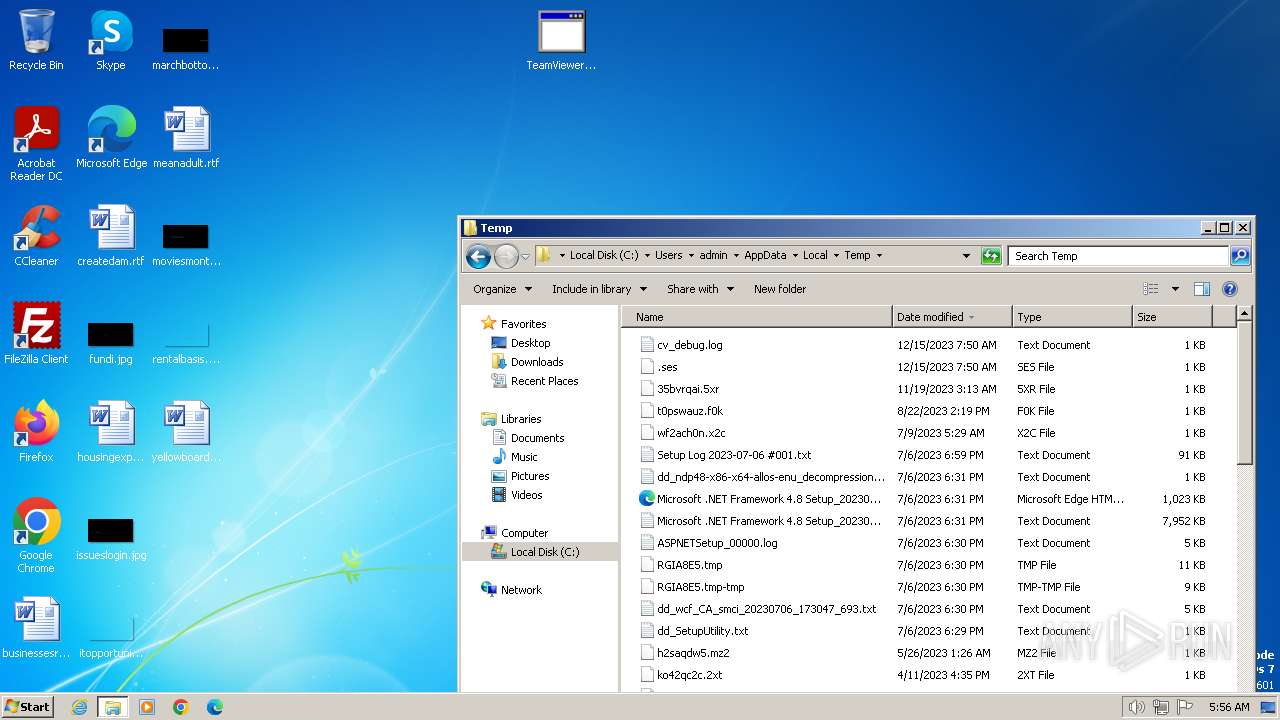1280x720 pixels.
Task: Open the Windows Start menu
Action: point(28,706)
